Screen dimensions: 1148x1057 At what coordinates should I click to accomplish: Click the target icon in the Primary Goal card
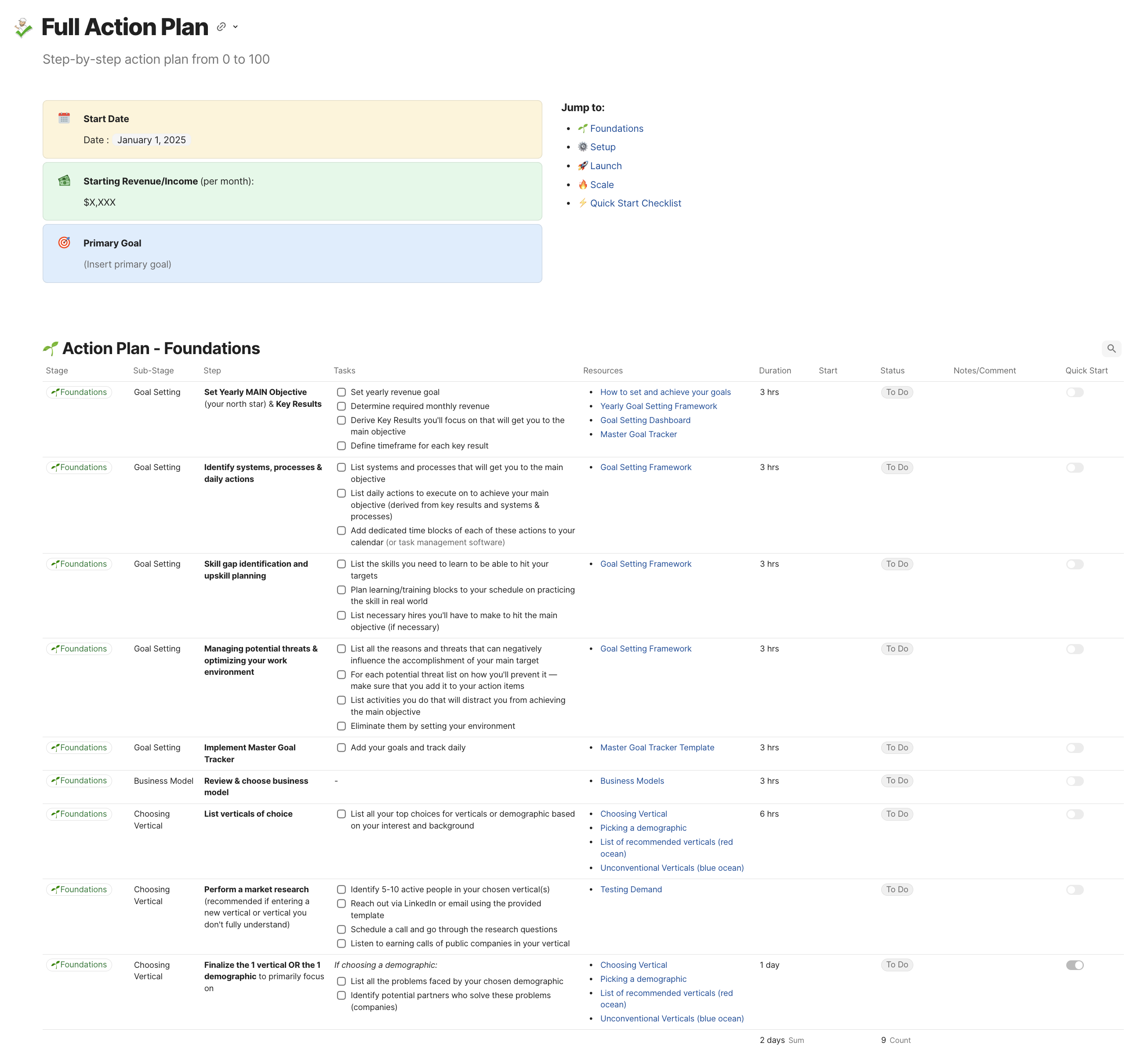click(x=64, y=243)
